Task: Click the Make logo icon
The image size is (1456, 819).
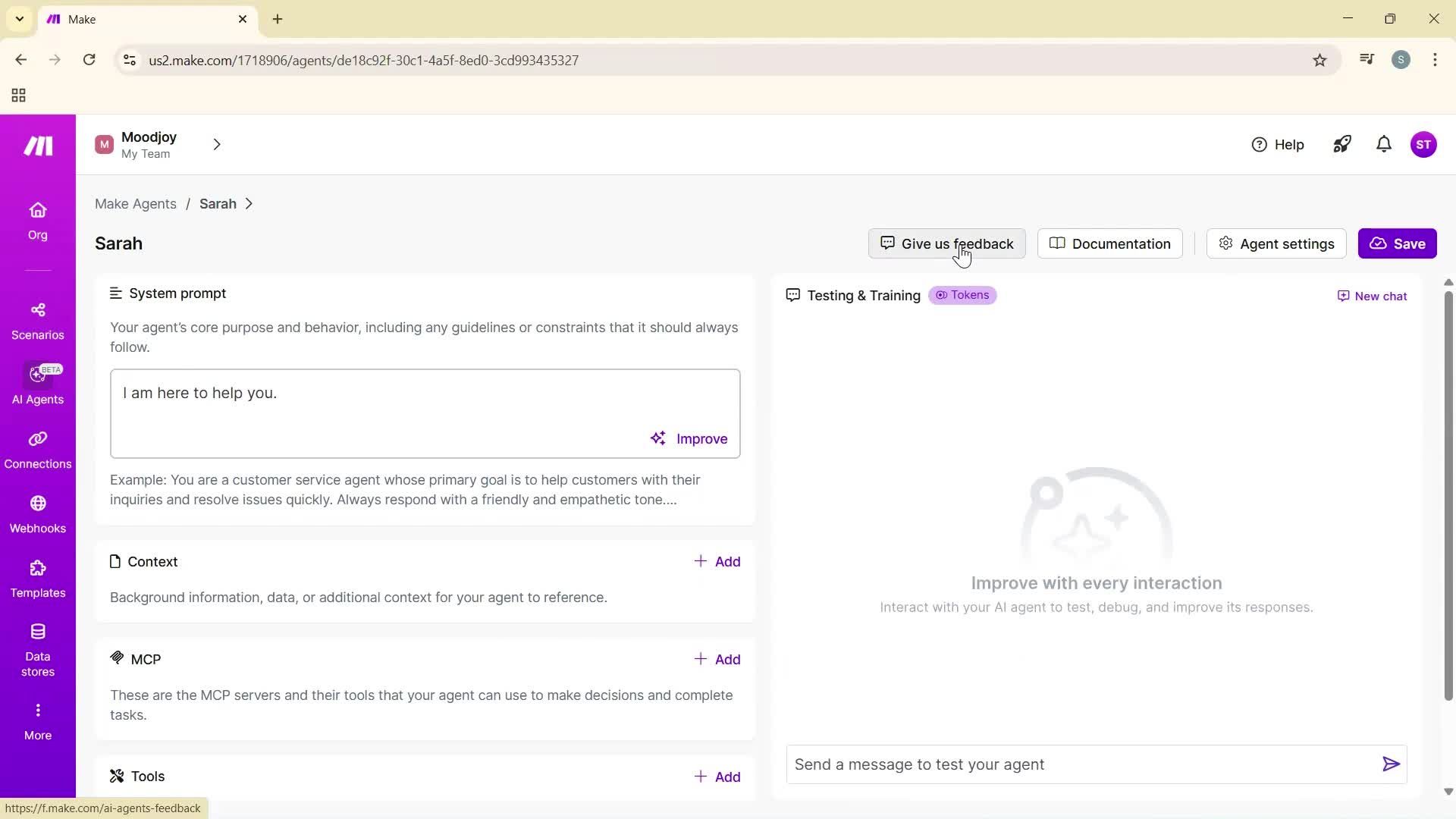Action: click(x=37, y=146)
